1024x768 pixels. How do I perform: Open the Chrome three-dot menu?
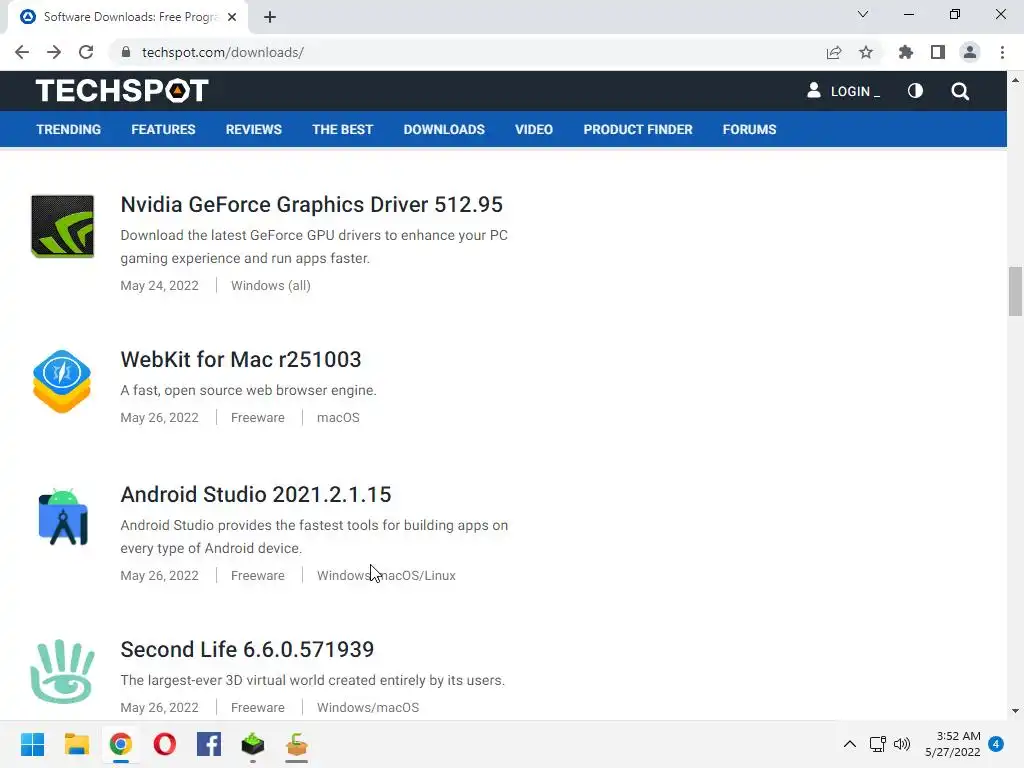point(1002,52)
